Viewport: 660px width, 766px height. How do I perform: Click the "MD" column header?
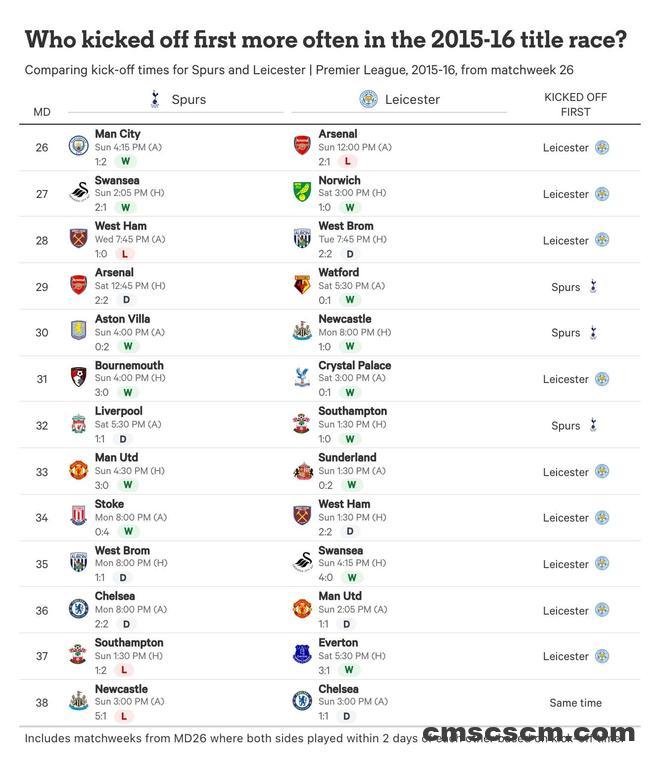pos(42,112)
